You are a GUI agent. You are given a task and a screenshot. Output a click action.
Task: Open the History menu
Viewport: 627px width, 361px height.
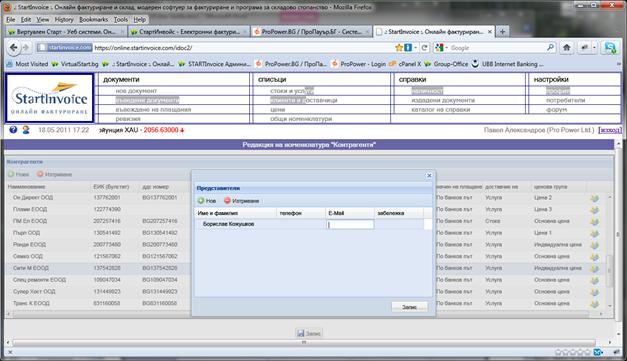coord(64,19)
